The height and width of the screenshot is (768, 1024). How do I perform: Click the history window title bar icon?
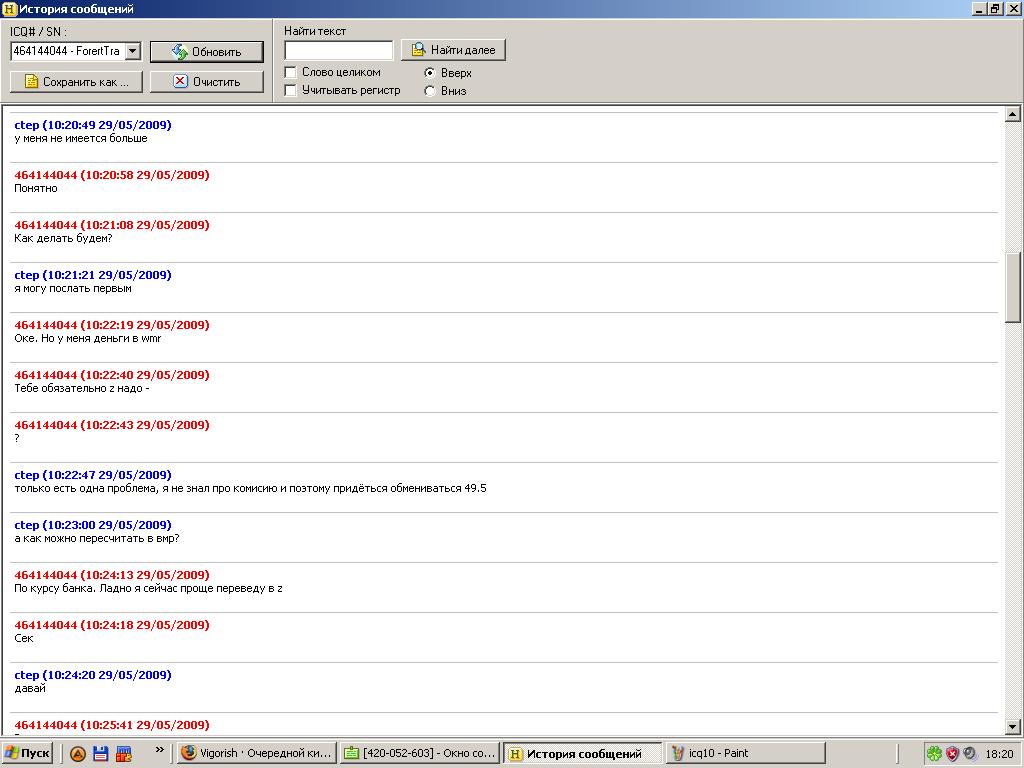click(x=9, y=9)
